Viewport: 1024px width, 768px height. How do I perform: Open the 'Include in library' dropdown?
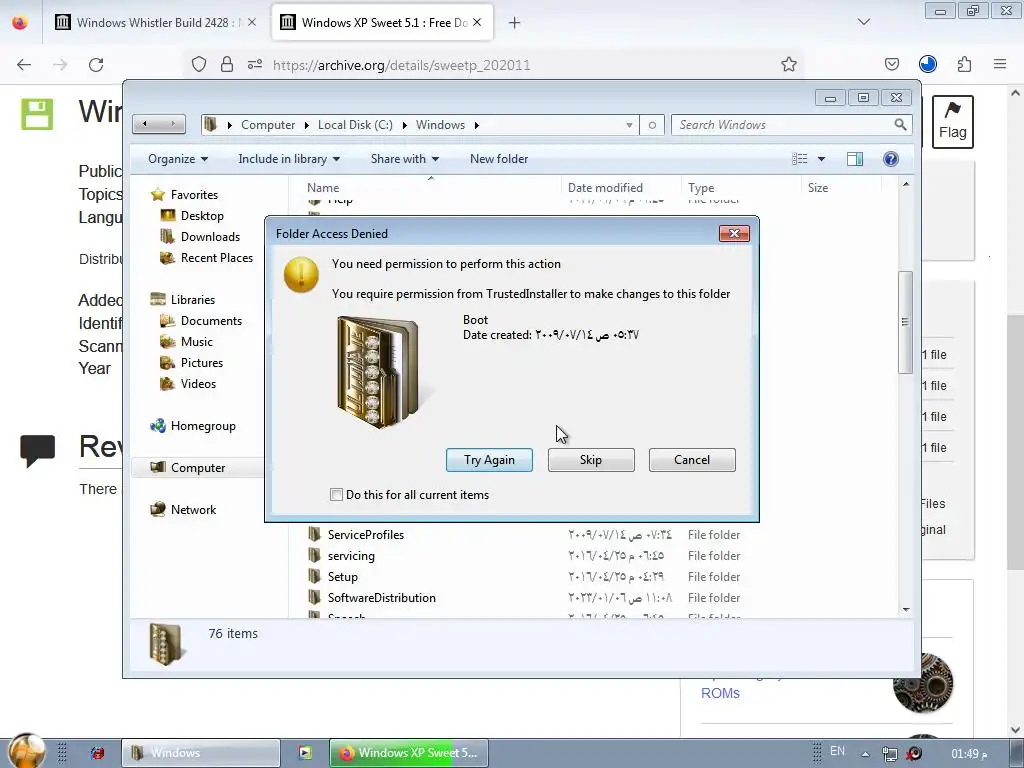click(289, 159)
